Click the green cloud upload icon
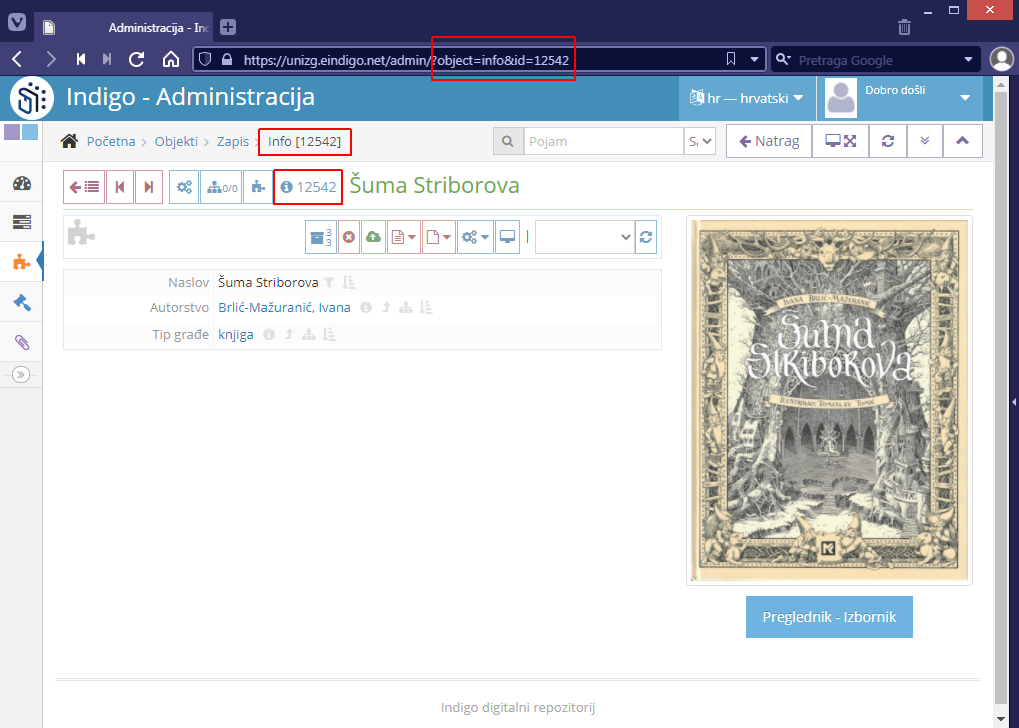 click(372, 236)
